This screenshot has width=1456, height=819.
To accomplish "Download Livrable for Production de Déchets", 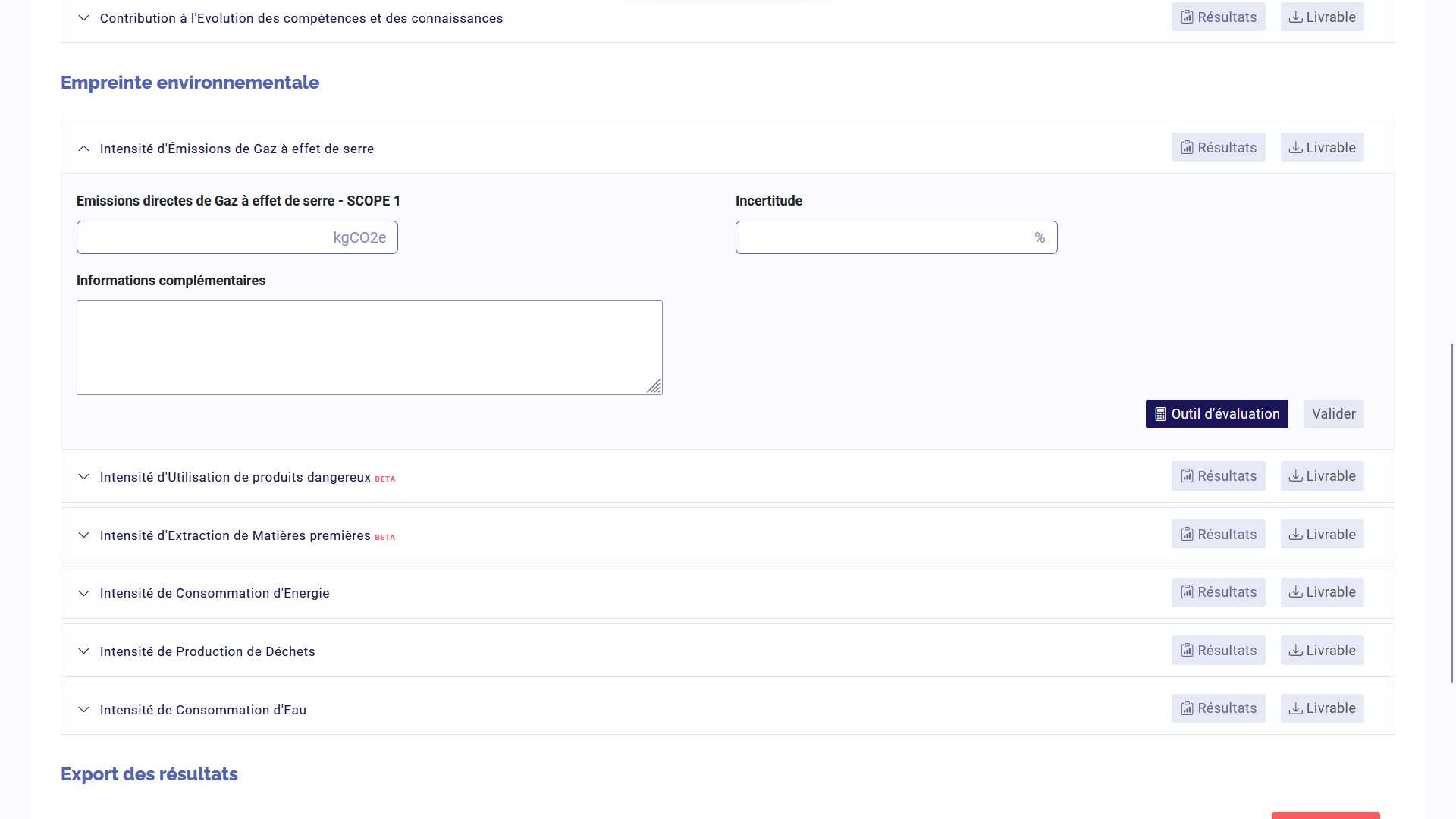I will pyautogui.click(x=1322, y=651).
